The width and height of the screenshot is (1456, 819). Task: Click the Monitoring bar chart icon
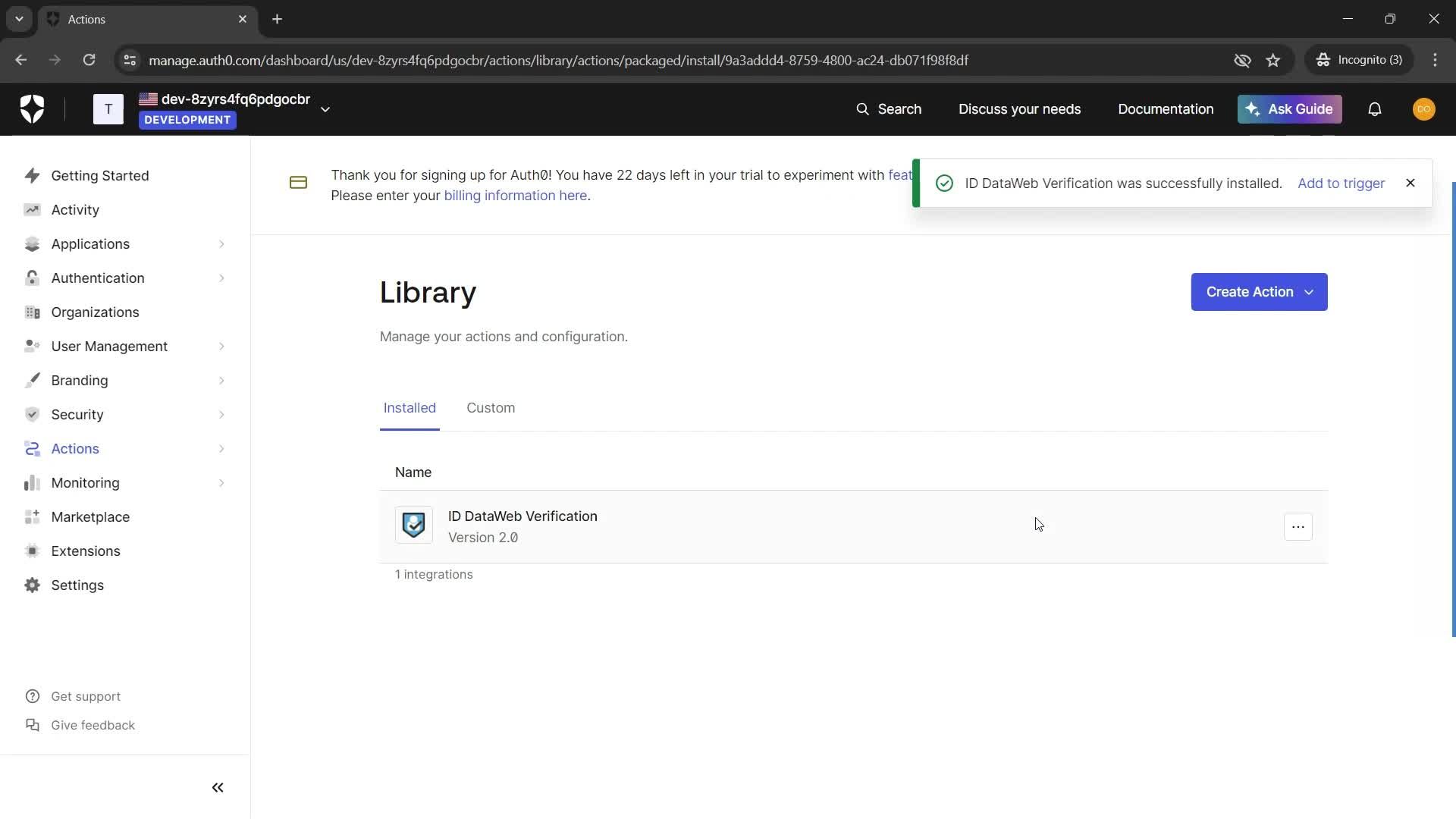click(x=32, y=483)
